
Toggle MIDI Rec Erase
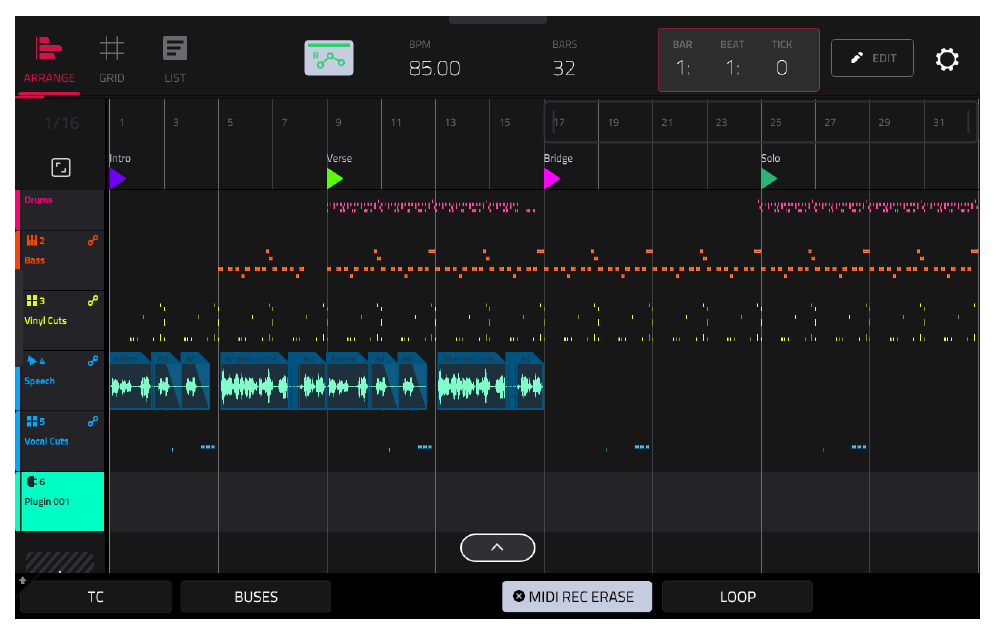click(577, 597)
